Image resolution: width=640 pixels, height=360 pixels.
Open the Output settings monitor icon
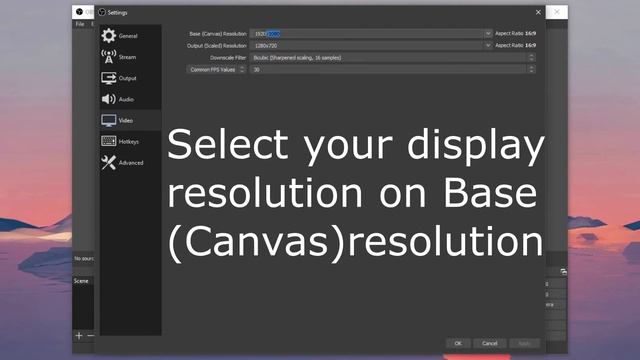(x=109, y=78)
